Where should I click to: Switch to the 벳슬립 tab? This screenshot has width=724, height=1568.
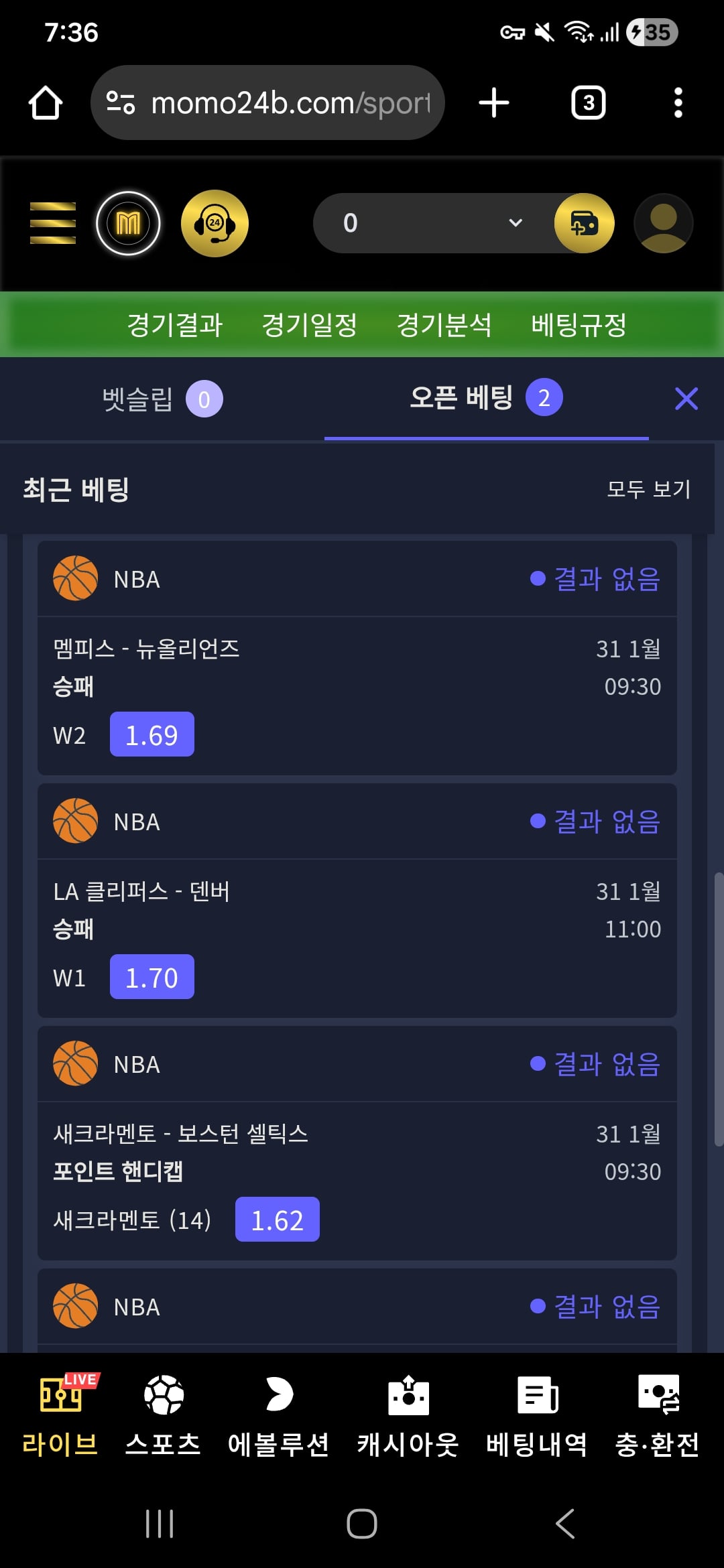162,399
